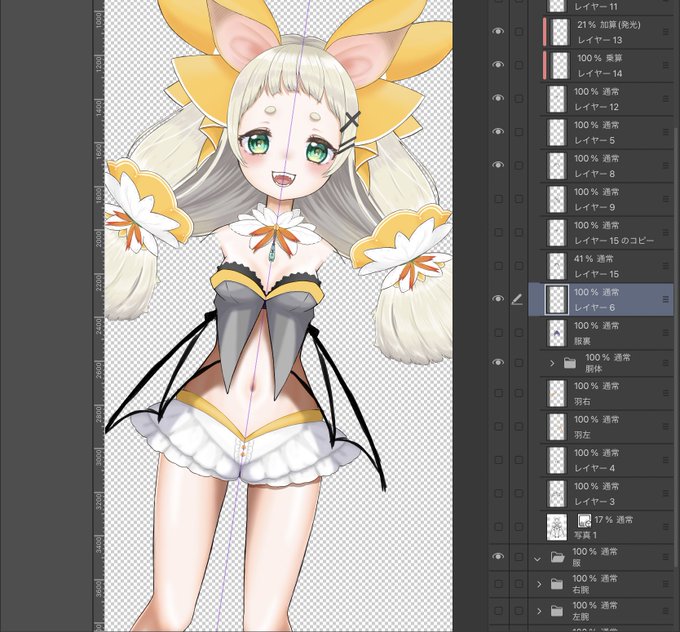Collapse the 服 folder
This screenshot has width=680, height=632.
[538, 560]
